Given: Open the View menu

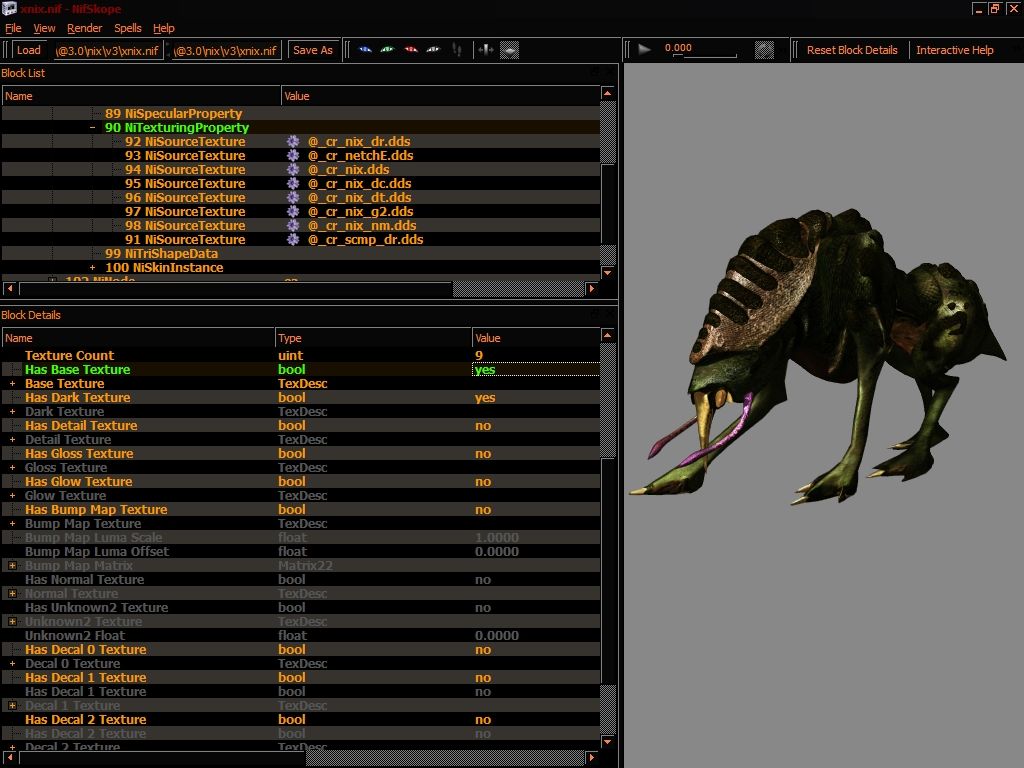Looking at the screenshot, I should tap(44, 28).
